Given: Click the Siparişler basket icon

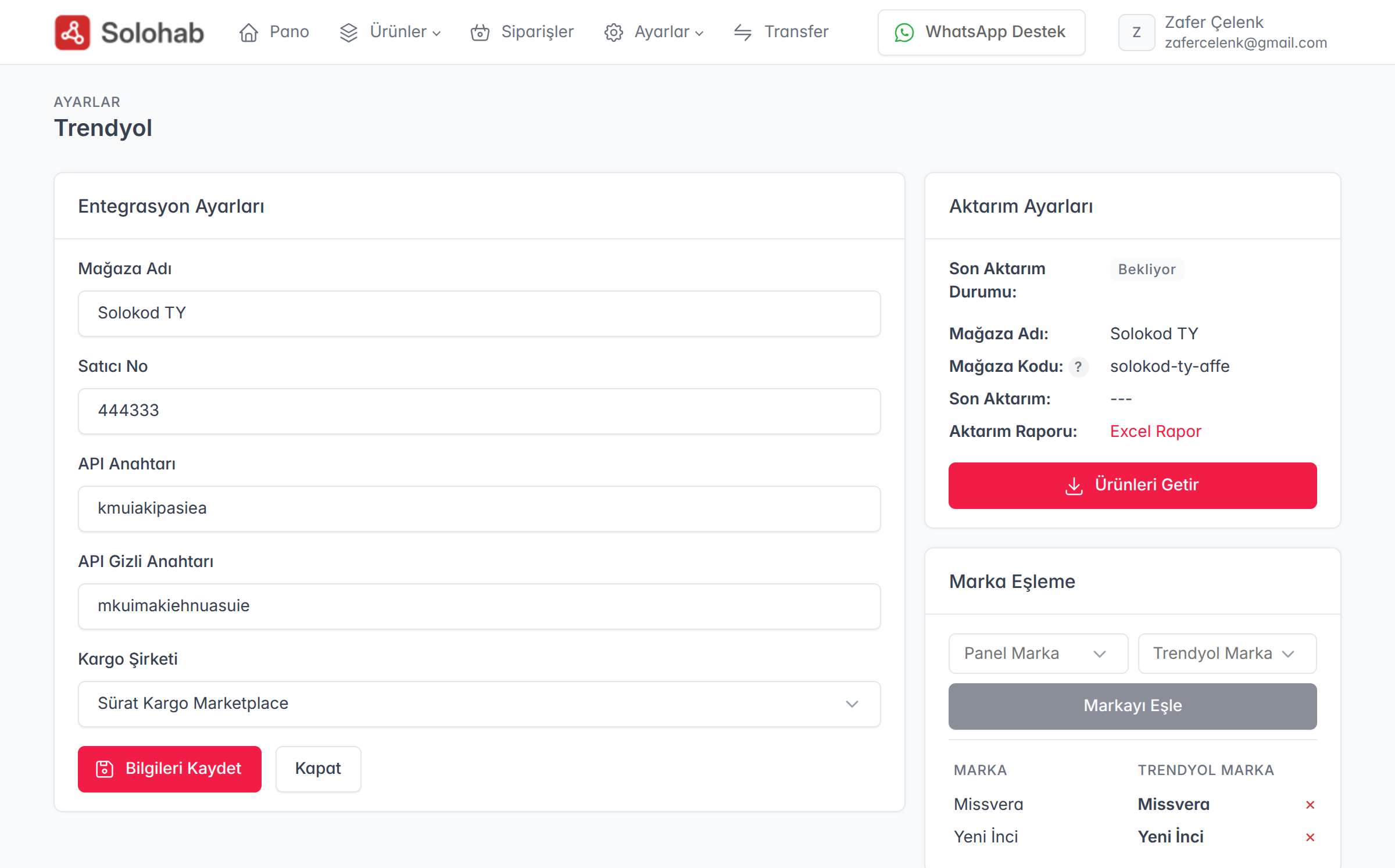Looking at the screenshot, I should [x=480, y=33].
